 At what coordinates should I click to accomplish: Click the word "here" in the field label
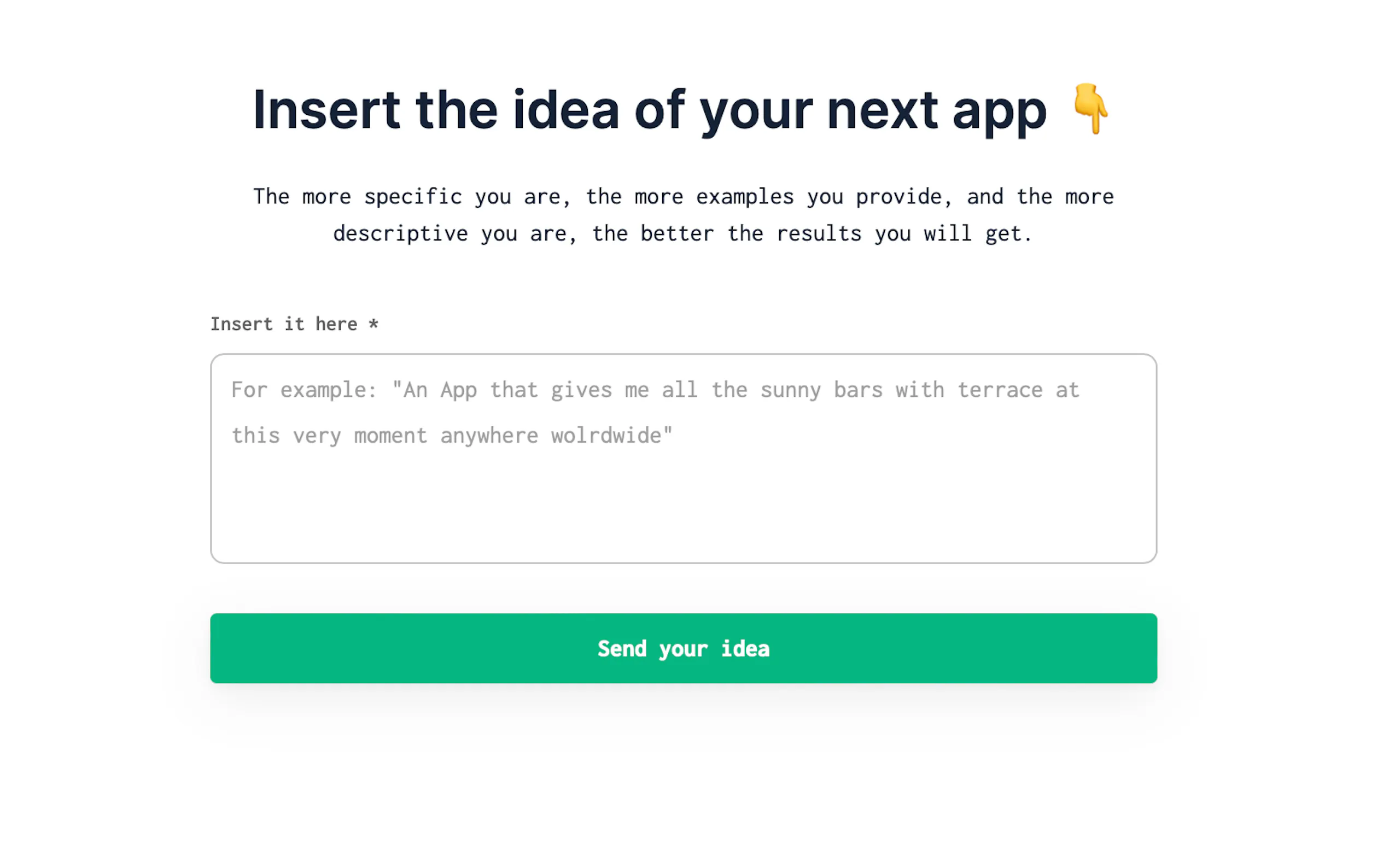click(336, 324)
